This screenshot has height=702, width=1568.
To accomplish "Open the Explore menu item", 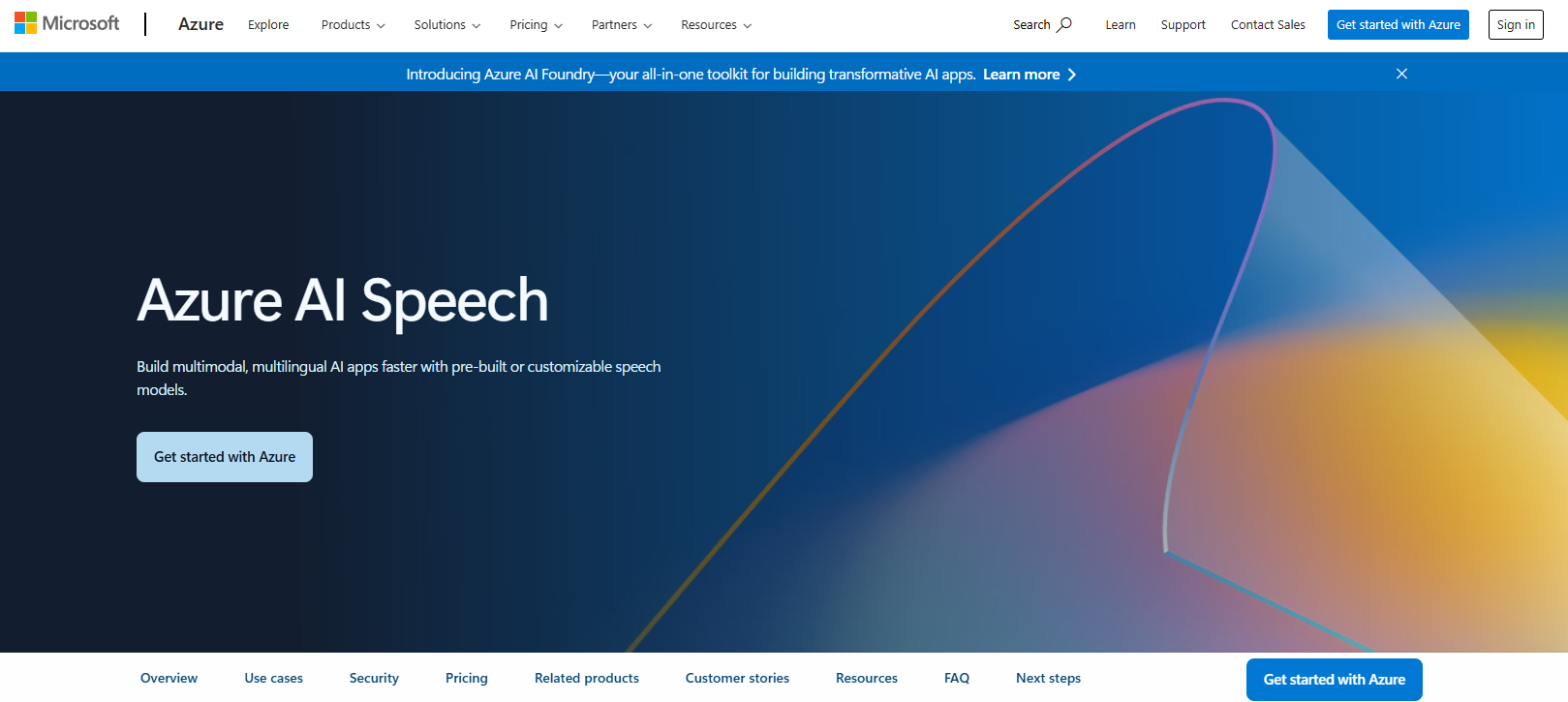I will pos(268,25).
